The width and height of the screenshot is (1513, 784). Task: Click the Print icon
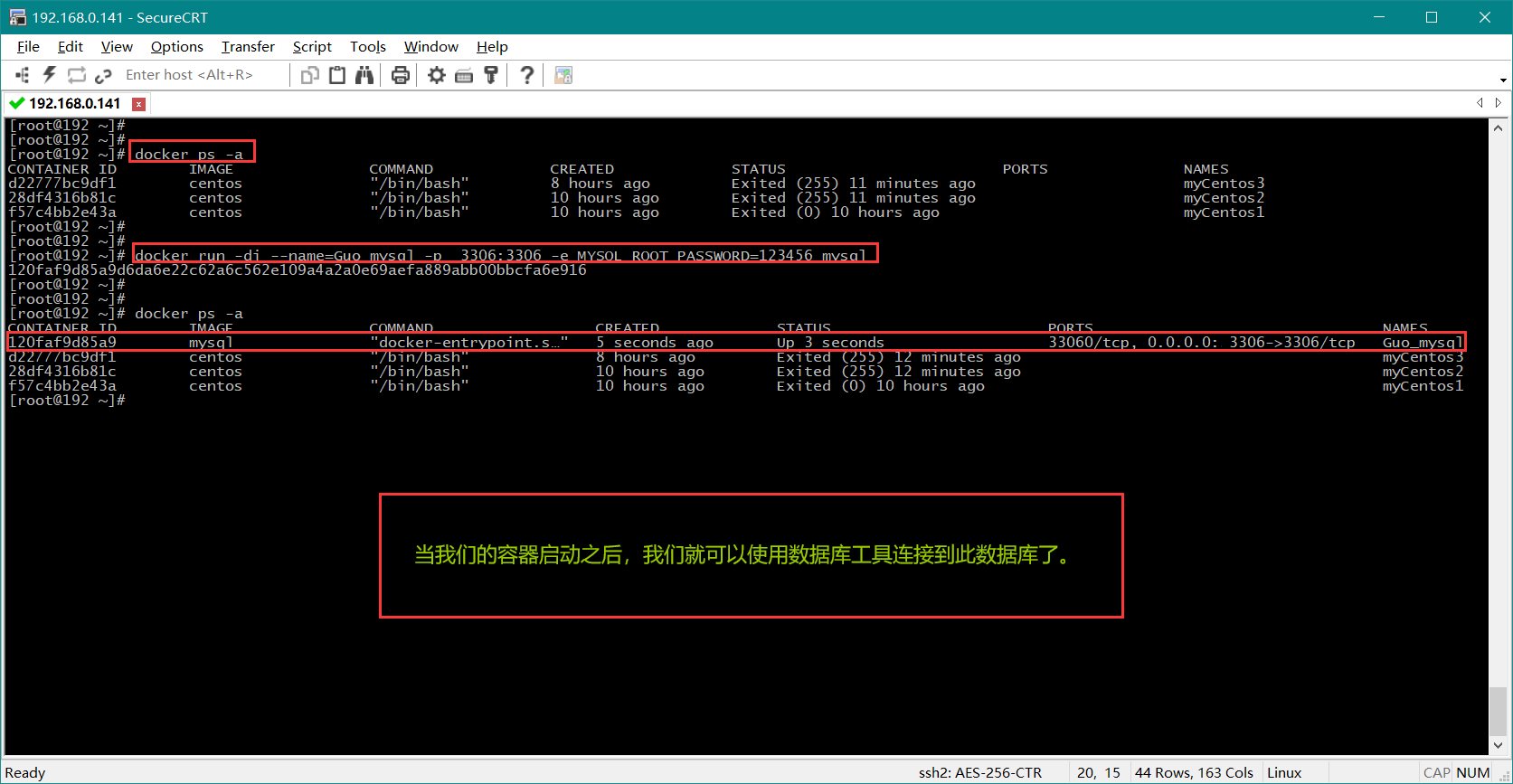(x=401, y=75)
